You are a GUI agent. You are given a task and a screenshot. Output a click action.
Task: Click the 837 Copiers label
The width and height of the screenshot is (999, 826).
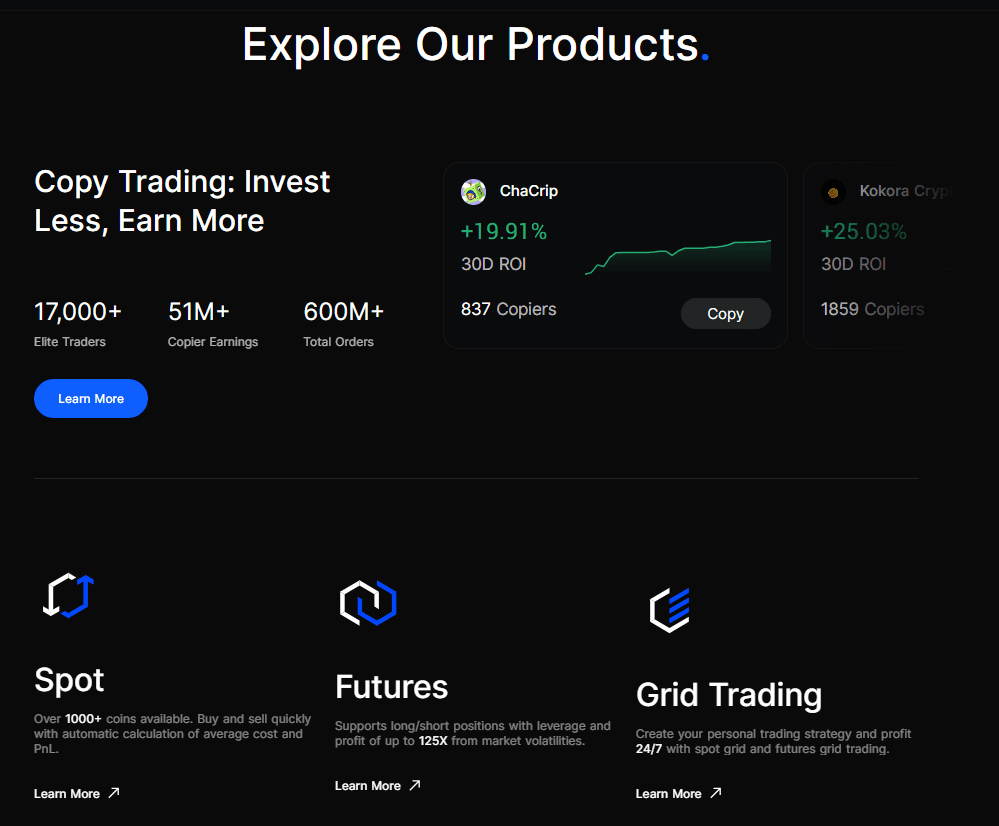tap(508, 309)
